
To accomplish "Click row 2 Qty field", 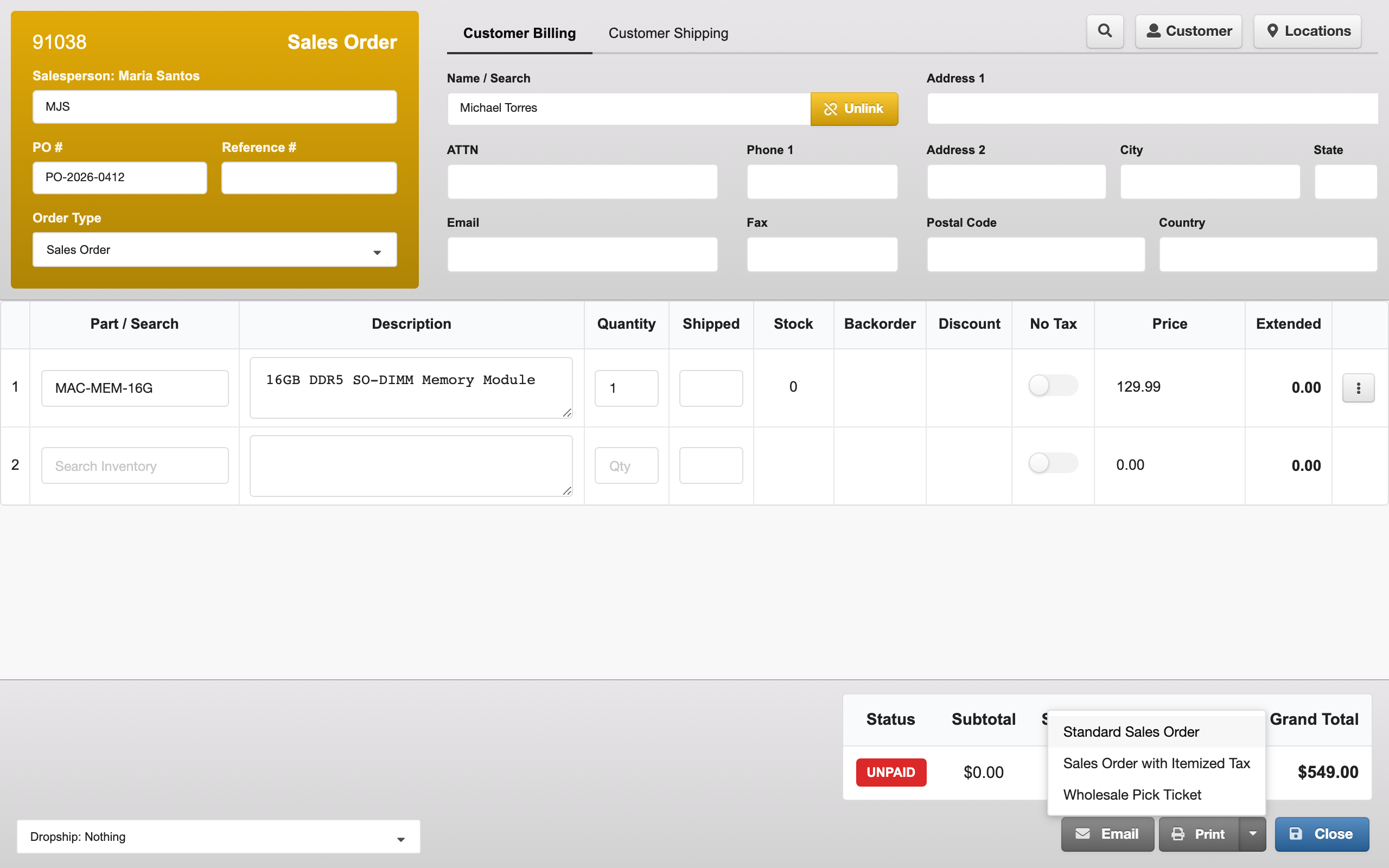I will 626,465.
